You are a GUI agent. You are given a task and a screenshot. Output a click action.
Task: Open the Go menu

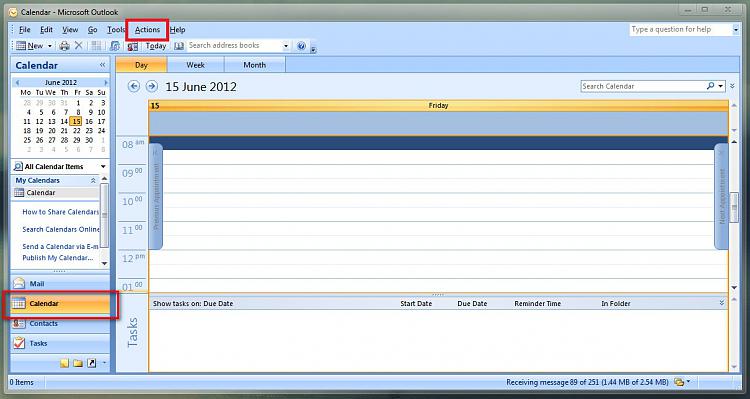pos(92,30)
